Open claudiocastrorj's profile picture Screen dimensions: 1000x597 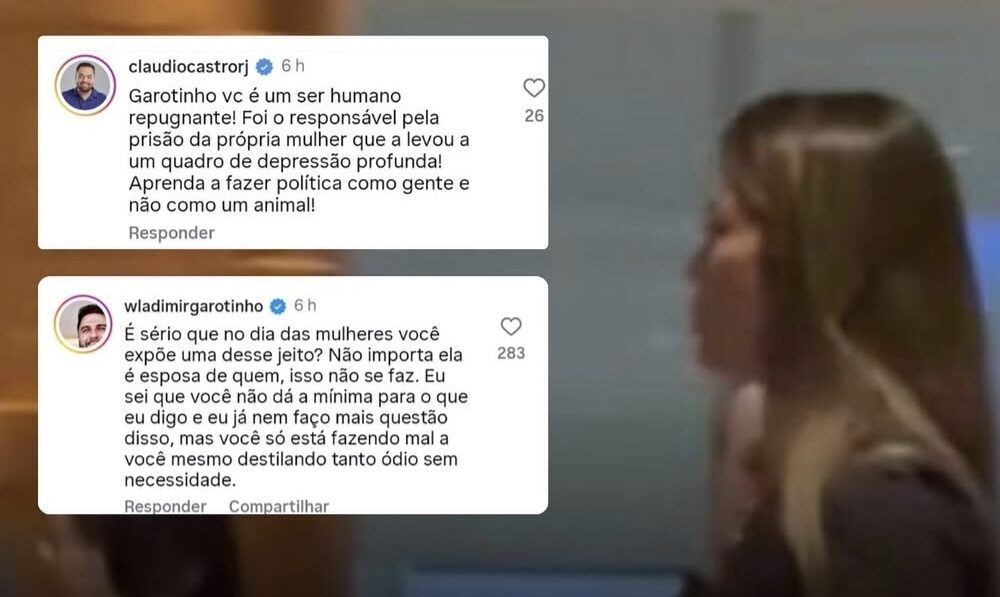point(85,85)
